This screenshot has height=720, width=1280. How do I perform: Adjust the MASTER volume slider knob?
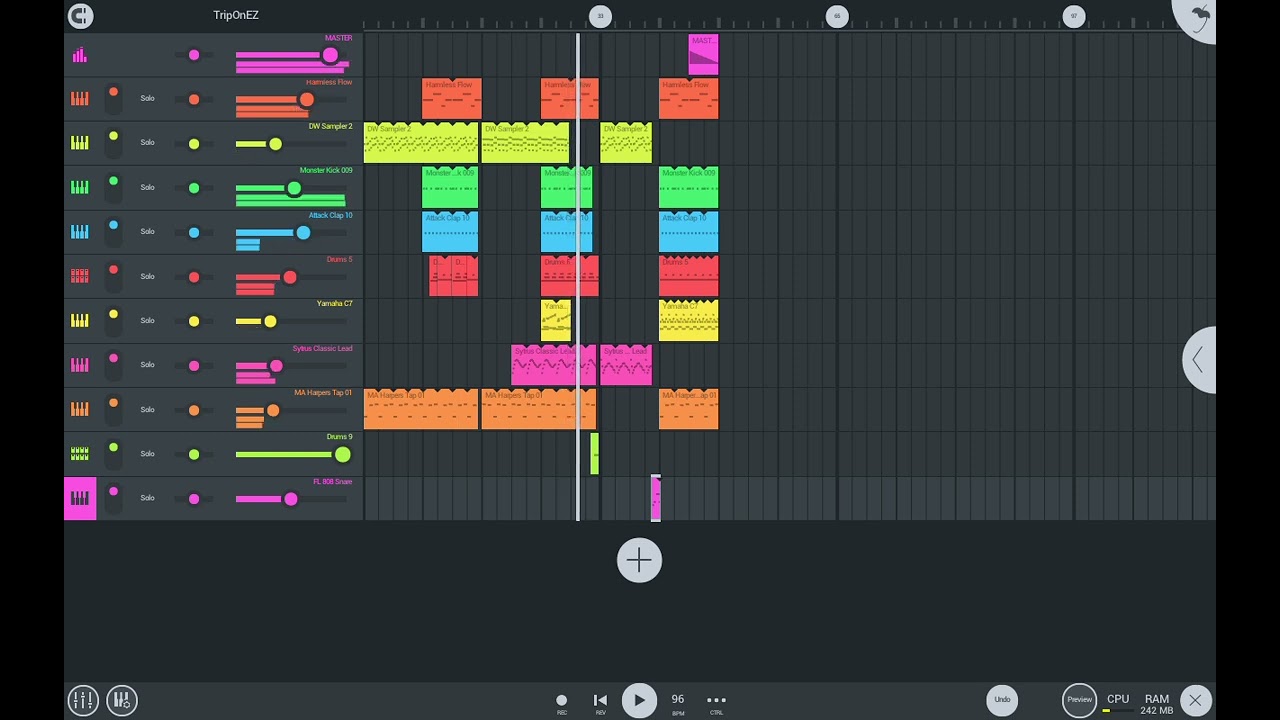pos(330,55)
